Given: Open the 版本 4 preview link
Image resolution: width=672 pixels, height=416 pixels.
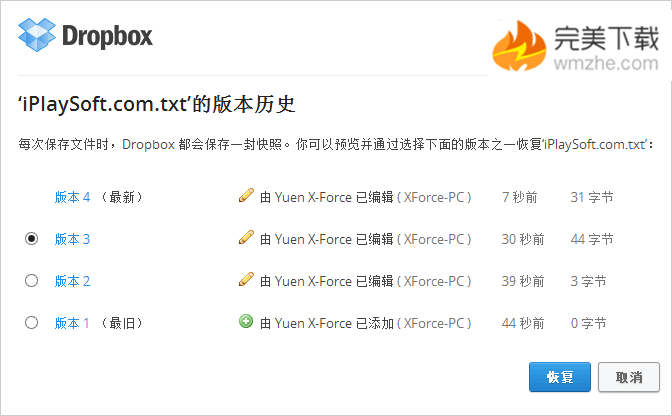Looking at the screenshot, I should tap(72, 198).
